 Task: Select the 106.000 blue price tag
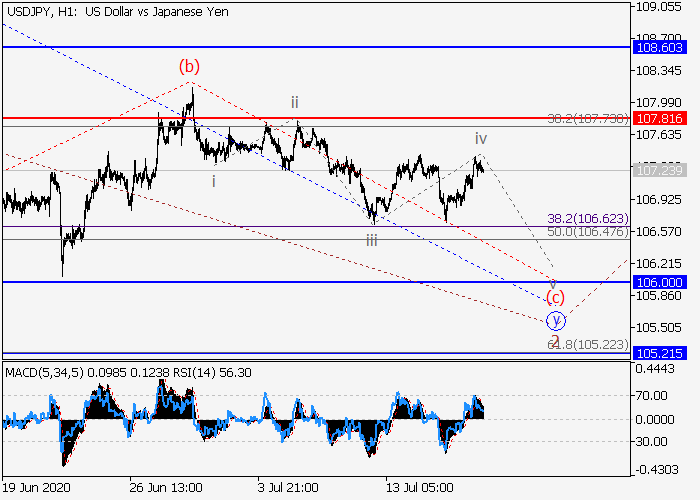point(658,282)
